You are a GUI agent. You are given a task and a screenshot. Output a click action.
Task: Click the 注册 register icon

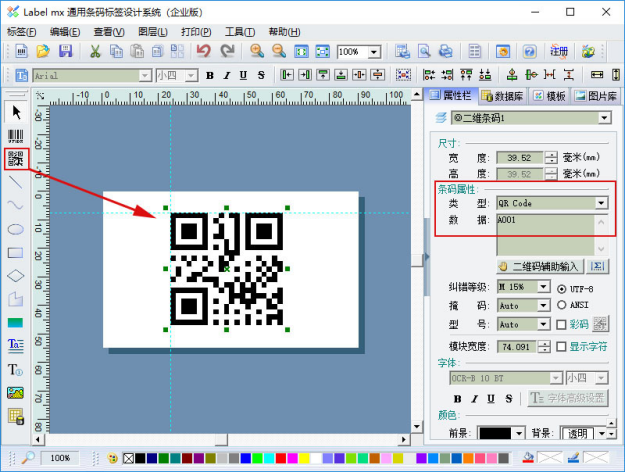tap(558, 51)
